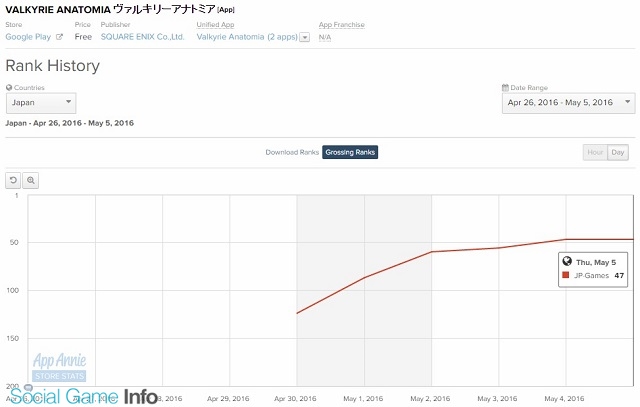Switch chart granularity to Hour
Screen dimensions: 640x407
point(595,152)
